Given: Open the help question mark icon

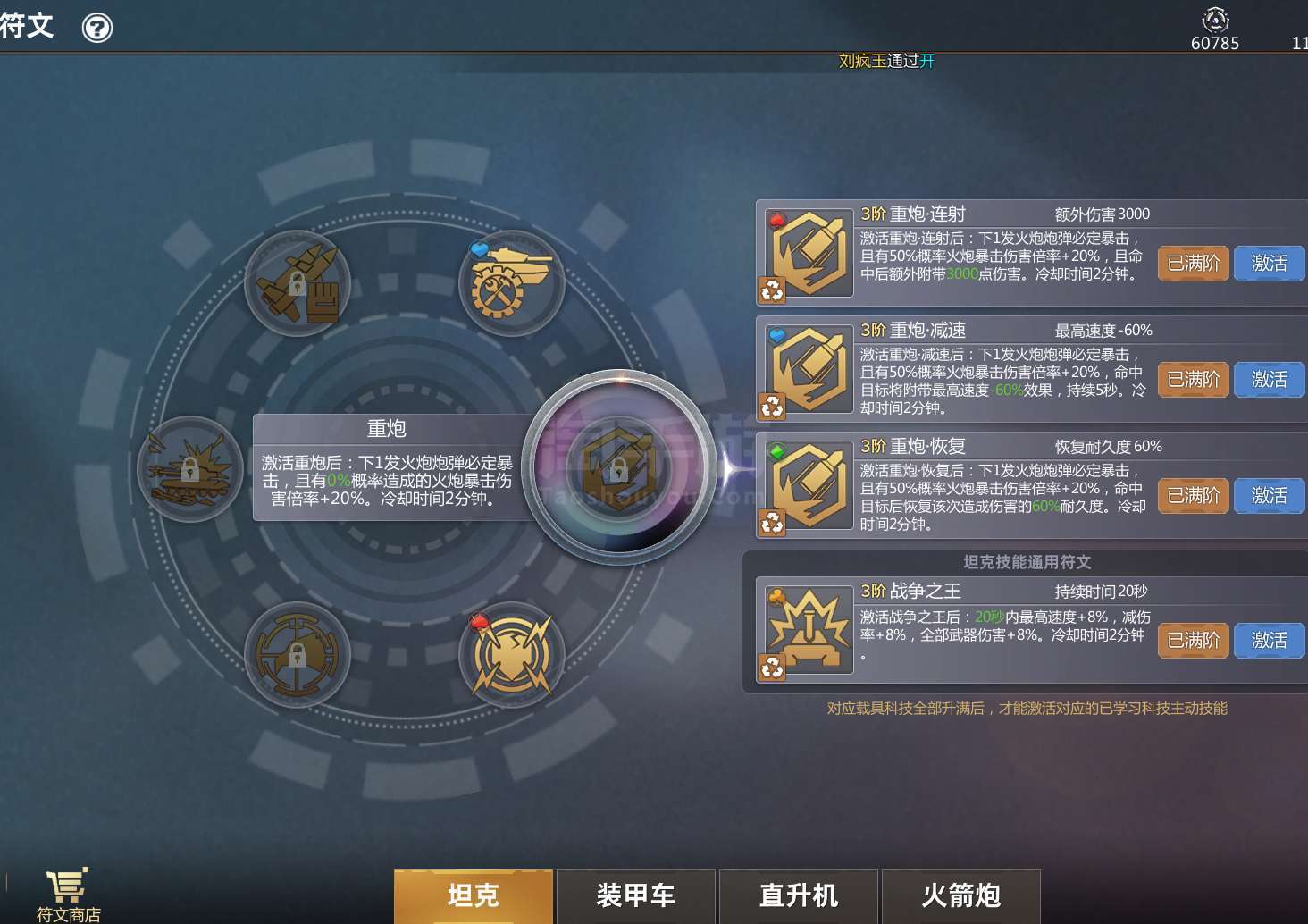Looking at the screenshot, I should pos(97,28).
